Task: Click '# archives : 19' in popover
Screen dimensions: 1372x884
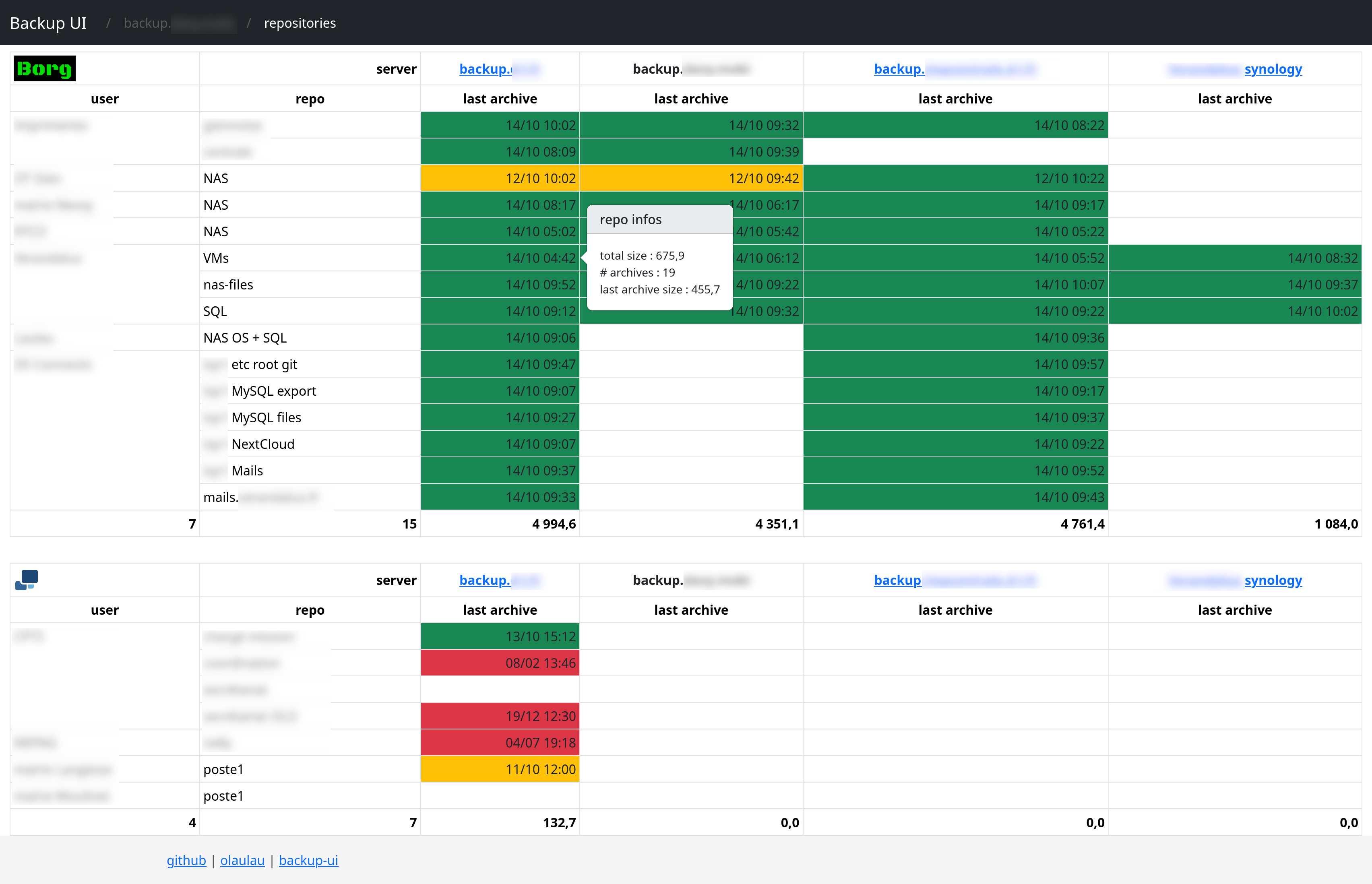Action: (637, 272)
